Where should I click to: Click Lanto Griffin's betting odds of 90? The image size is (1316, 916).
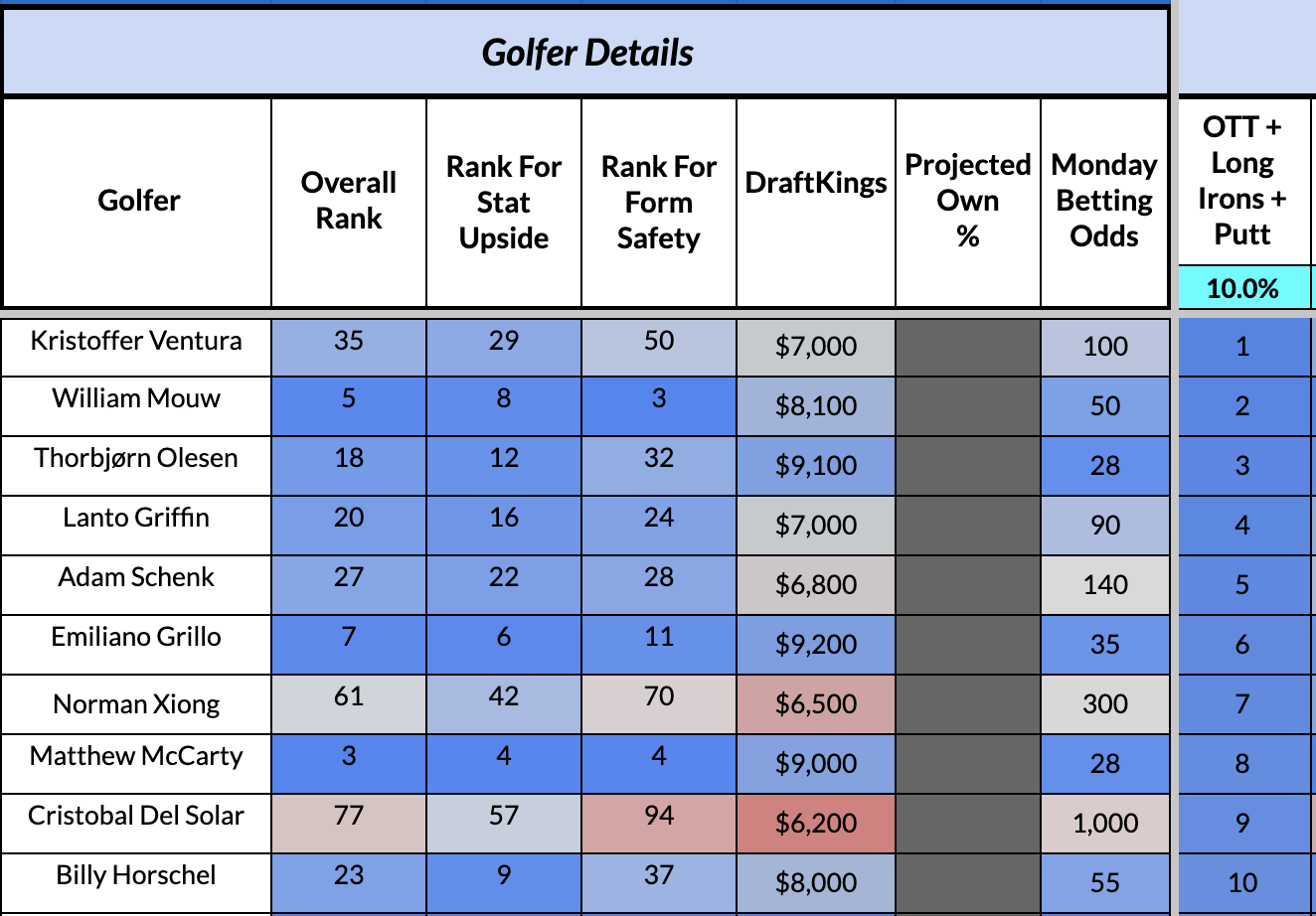click(x=1105, y=526)
